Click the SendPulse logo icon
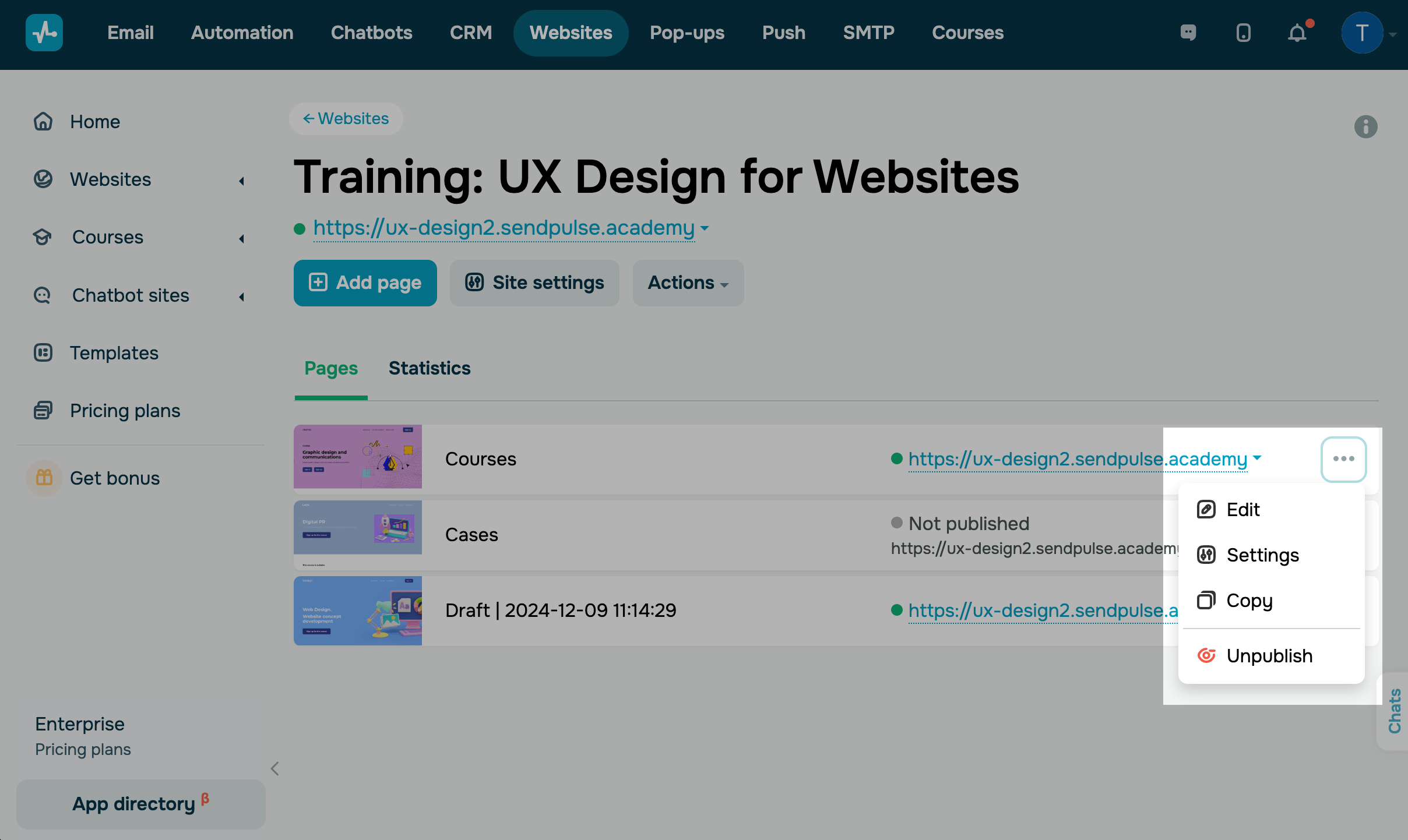The image size is (1408, 840). [44, 33]
